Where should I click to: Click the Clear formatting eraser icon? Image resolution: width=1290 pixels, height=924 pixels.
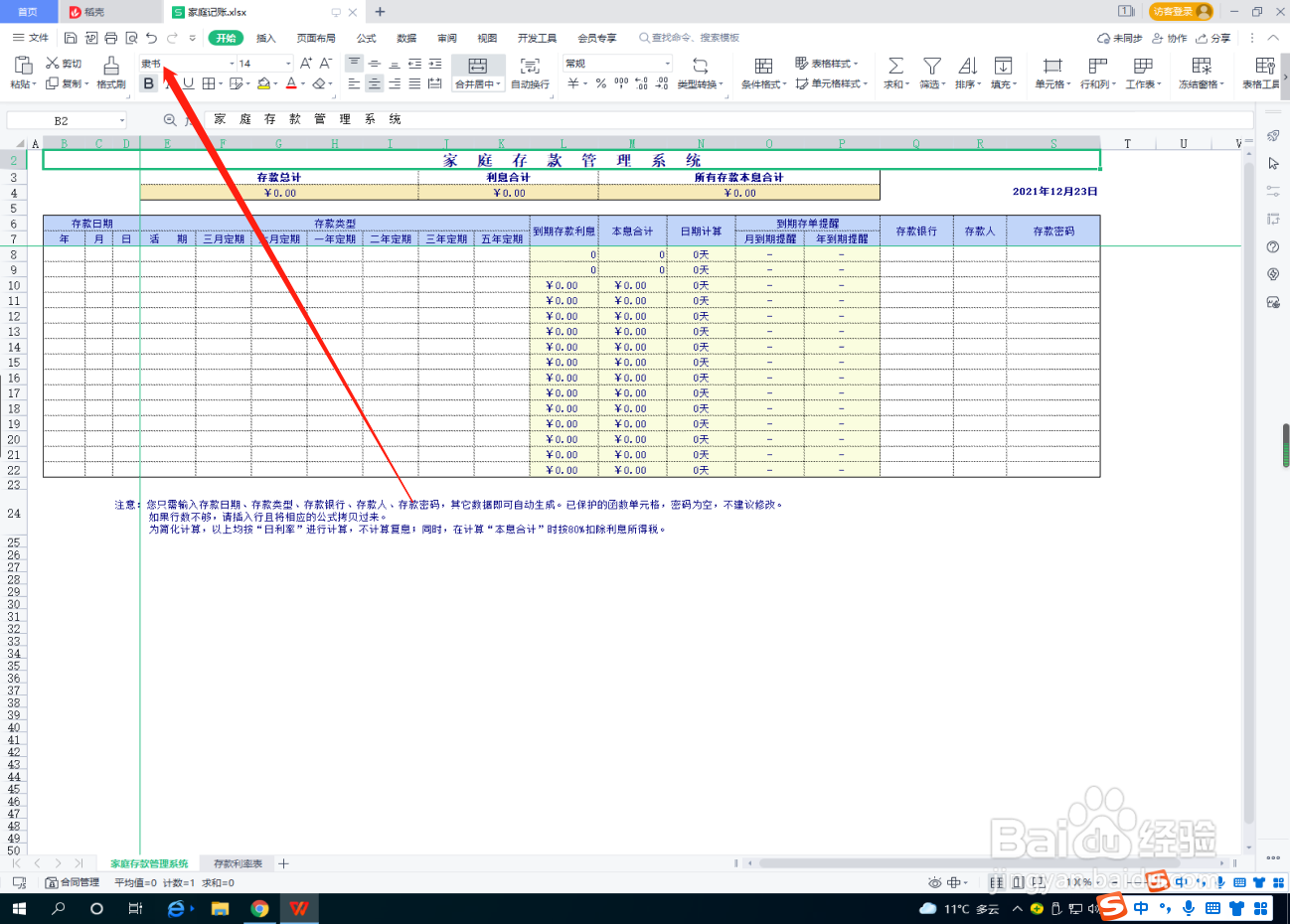coord(319,84)
